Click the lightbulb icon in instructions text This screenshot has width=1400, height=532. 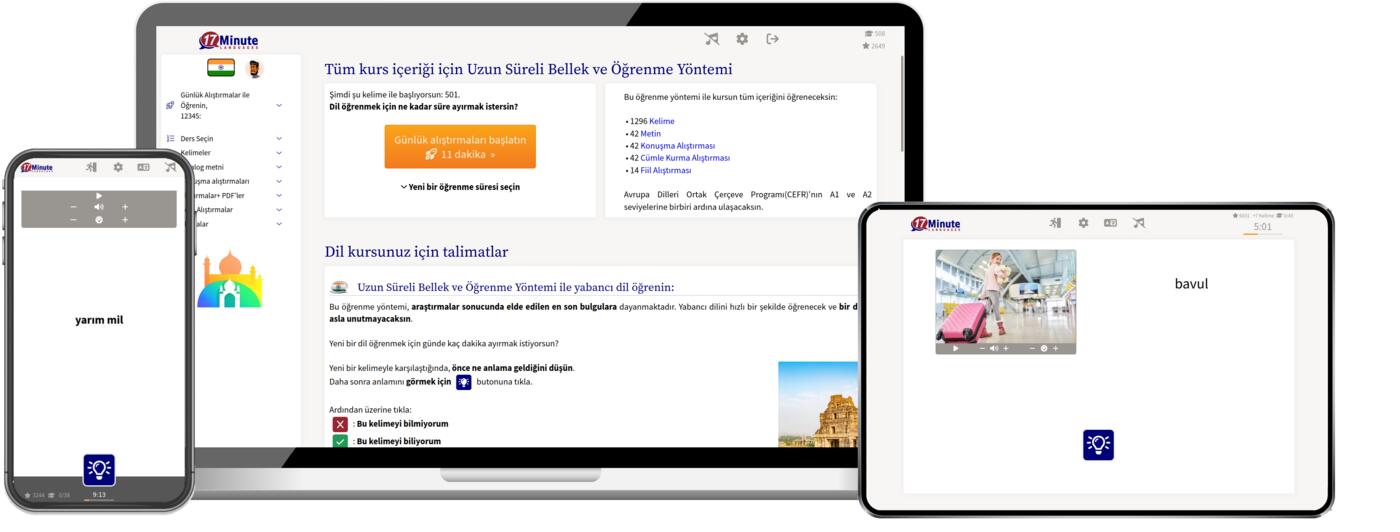point(464,382)
